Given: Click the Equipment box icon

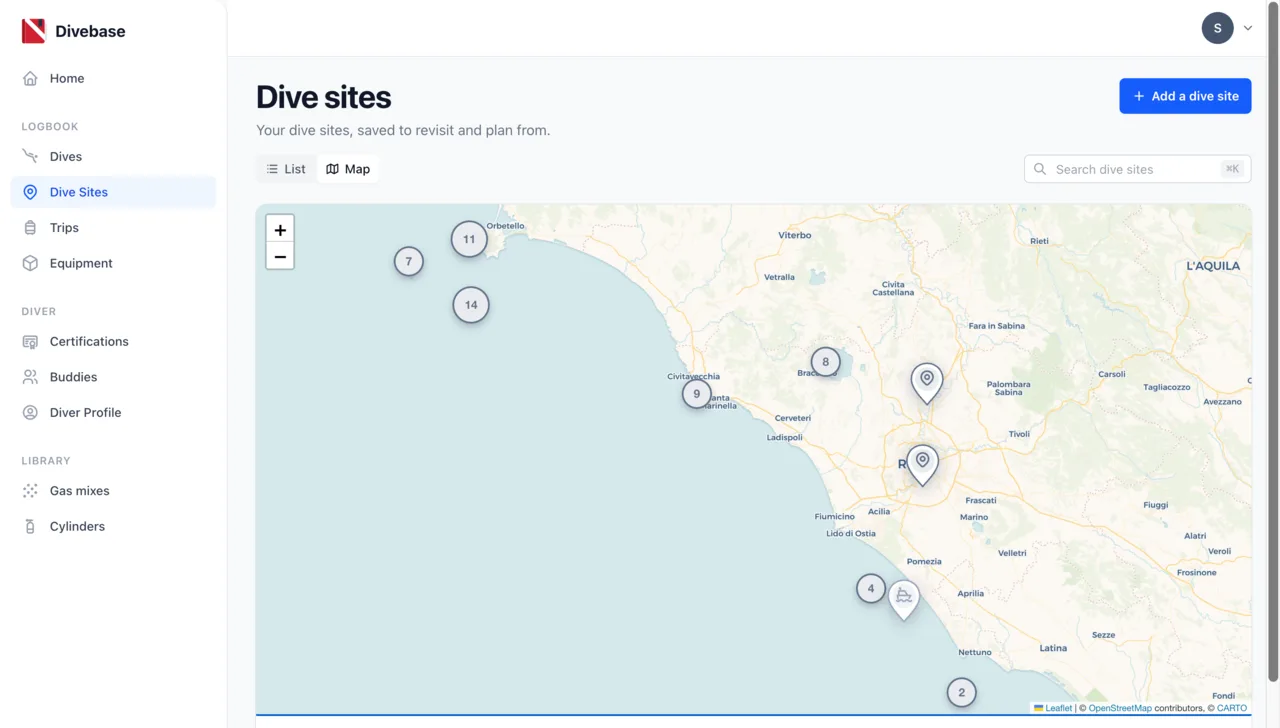Looking at the screenshot, I should [30, 263].
